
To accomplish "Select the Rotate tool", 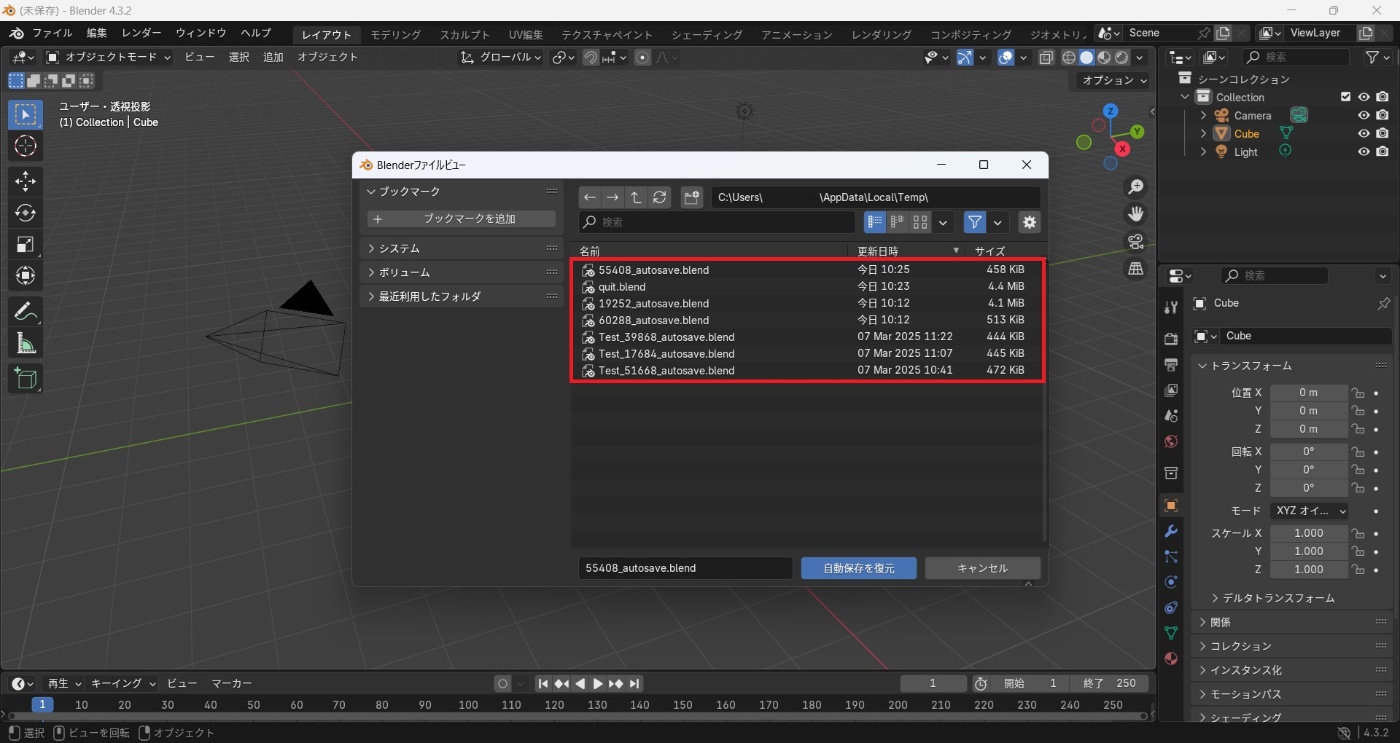I will click(x=26, y=213).
